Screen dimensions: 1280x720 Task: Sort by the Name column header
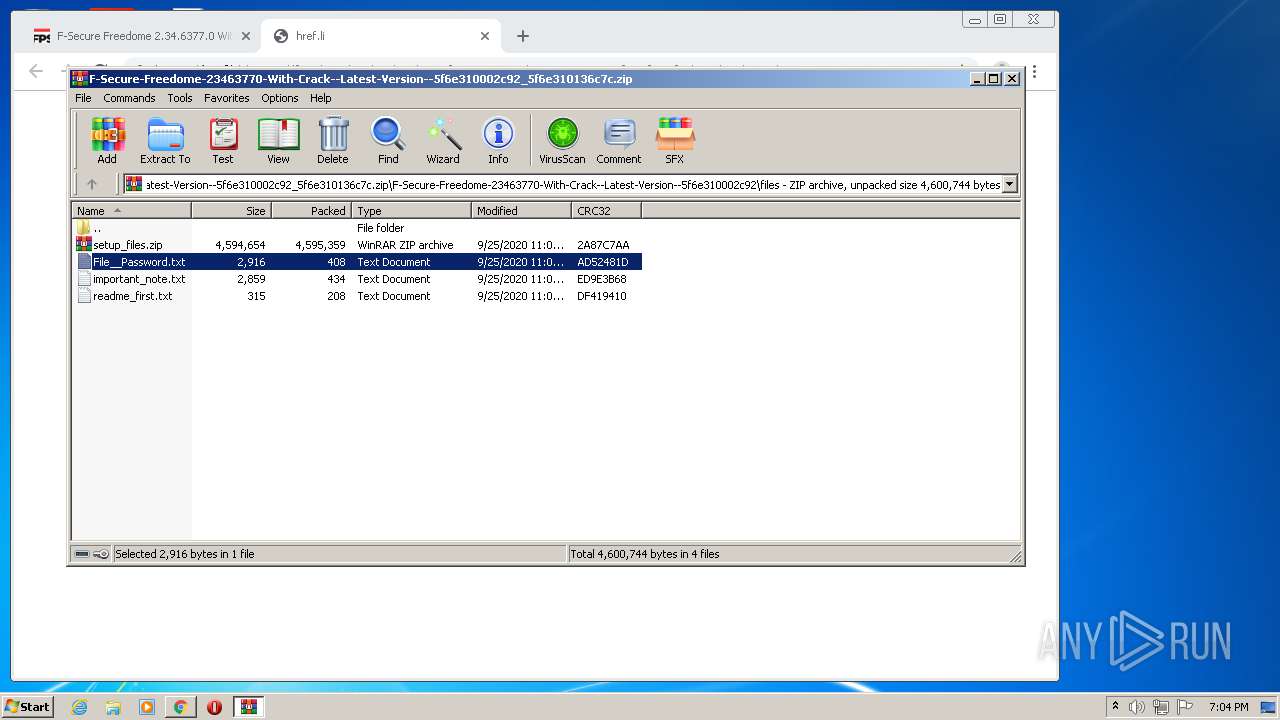point(131,211)
